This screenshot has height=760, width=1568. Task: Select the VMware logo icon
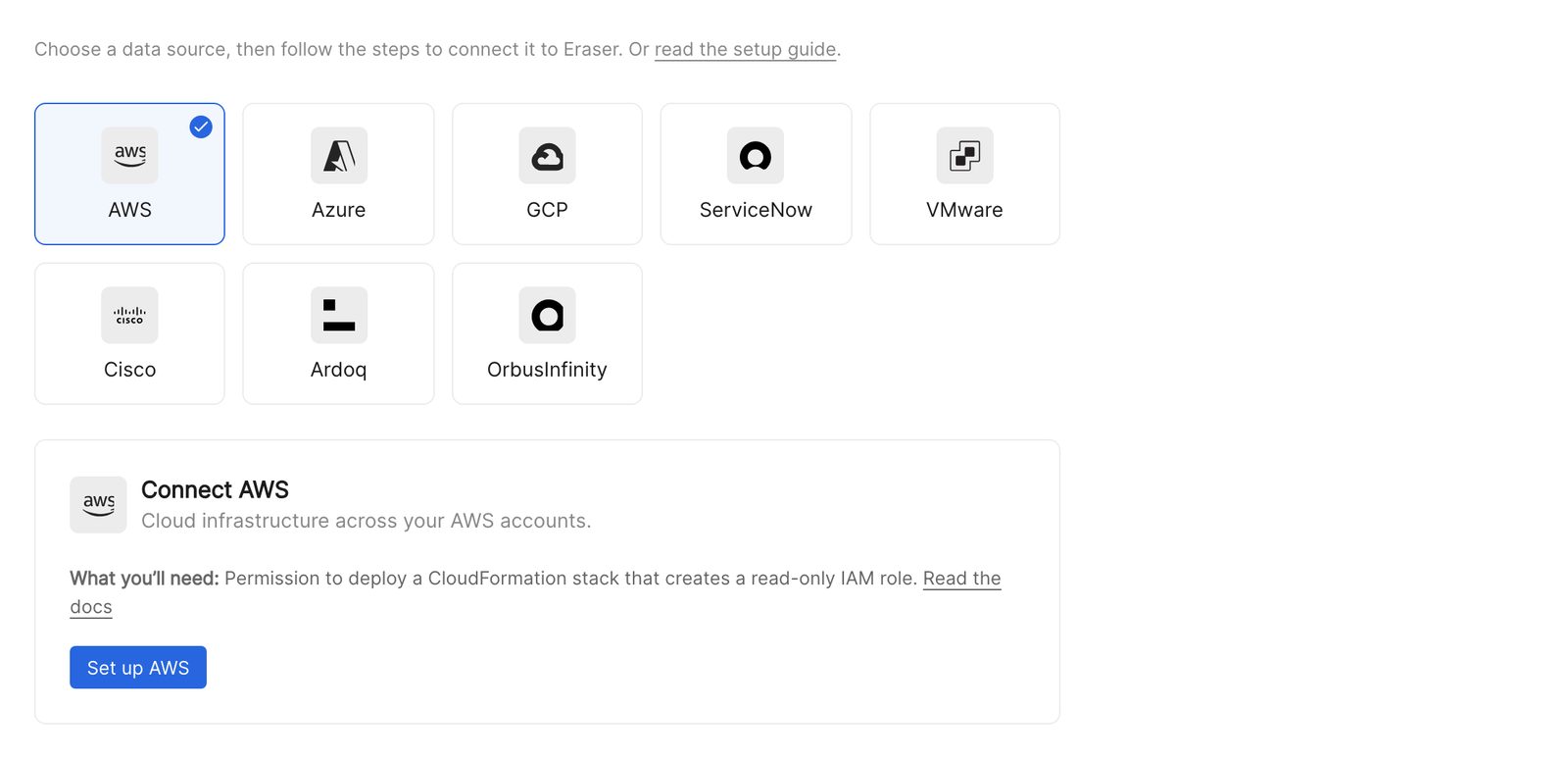[964, 155]
